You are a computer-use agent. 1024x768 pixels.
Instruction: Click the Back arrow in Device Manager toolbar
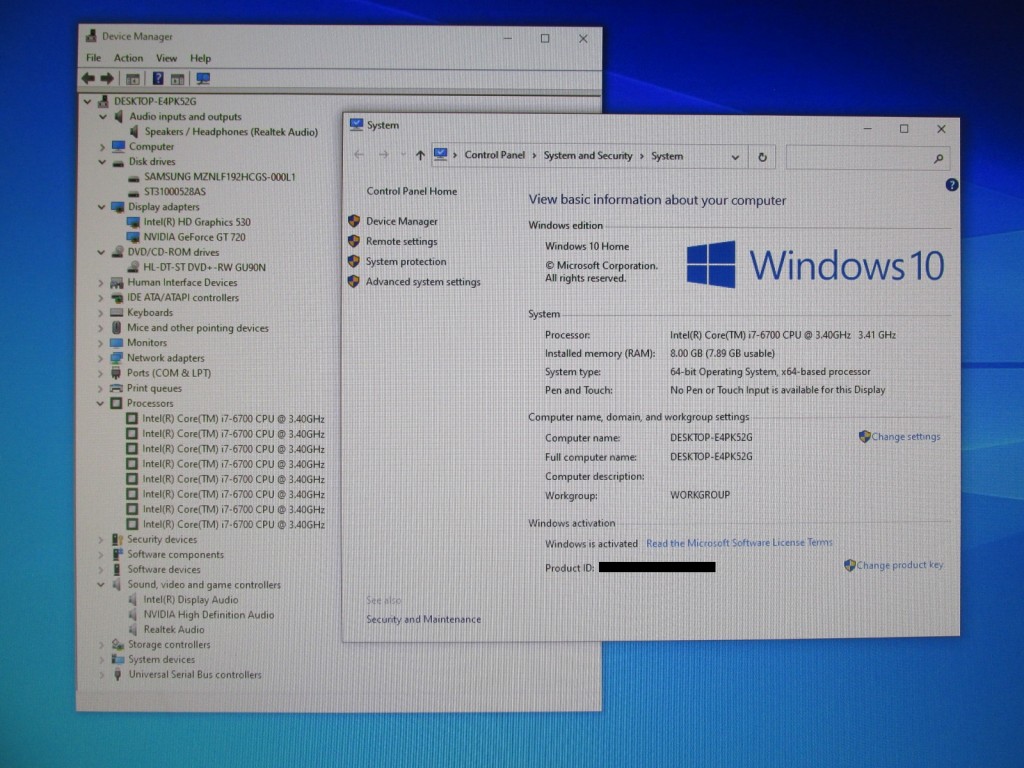click(88, 79)
